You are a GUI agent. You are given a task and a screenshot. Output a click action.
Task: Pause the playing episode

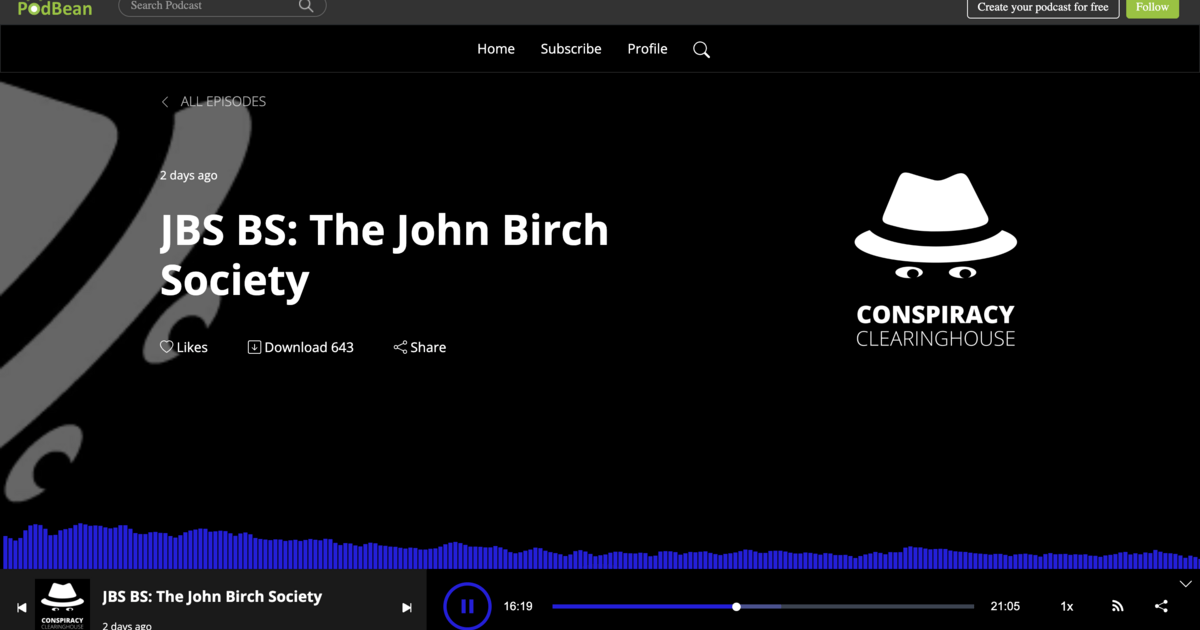coord(467,606)
